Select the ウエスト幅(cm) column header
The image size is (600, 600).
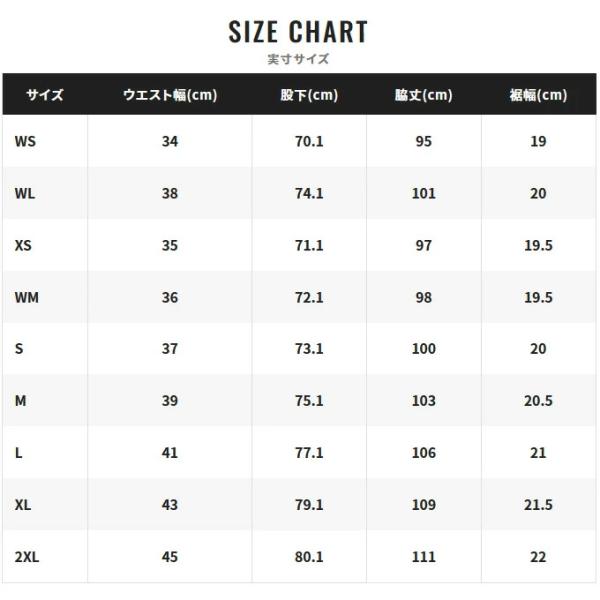(x=170, y=95)
